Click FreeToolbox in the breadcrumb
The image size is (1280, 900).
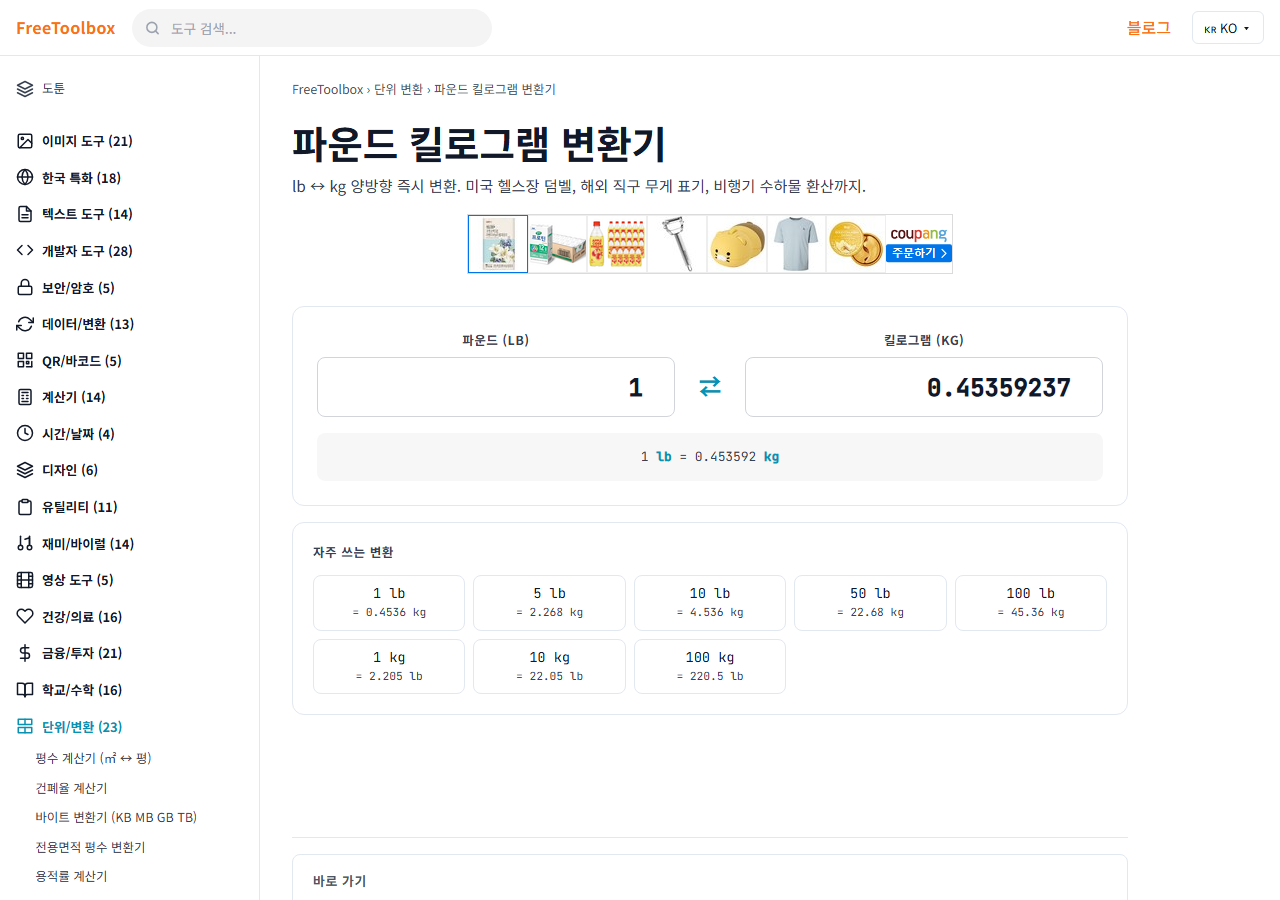pos(327,89)
